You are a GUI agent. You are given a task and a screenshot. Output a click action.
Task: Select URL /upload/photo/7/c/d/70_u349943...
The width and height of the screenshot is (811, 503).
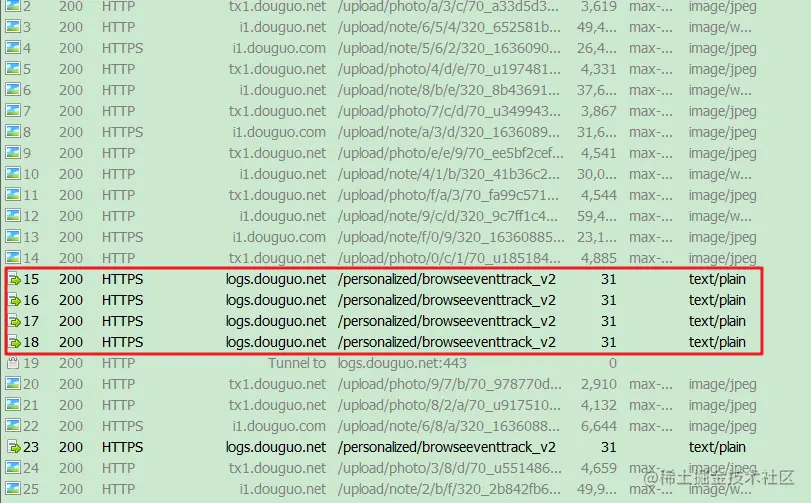click(x=449, y=111)
